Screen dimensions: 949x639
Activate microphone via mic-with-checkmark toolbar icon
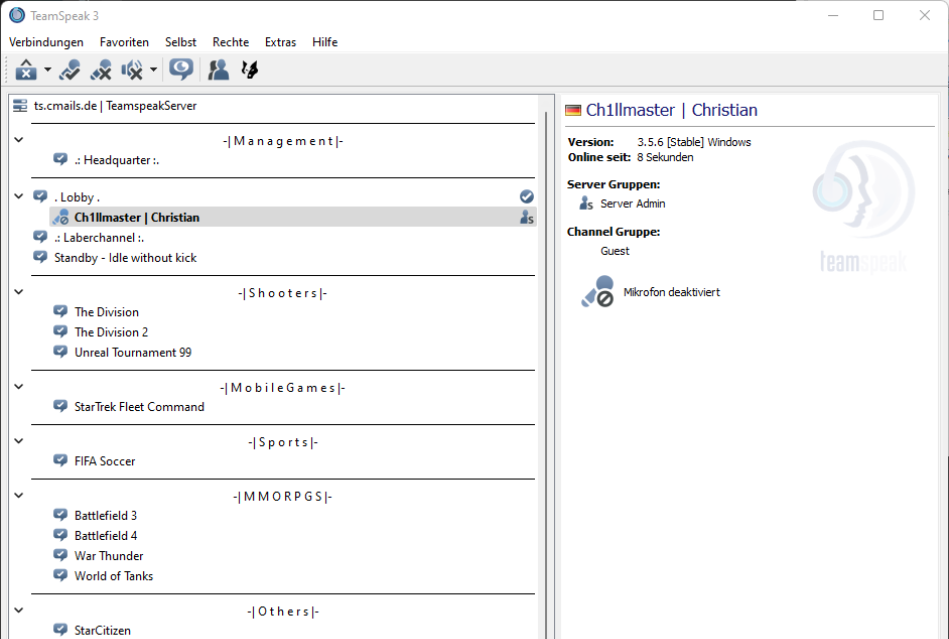[x=70, y=70]
